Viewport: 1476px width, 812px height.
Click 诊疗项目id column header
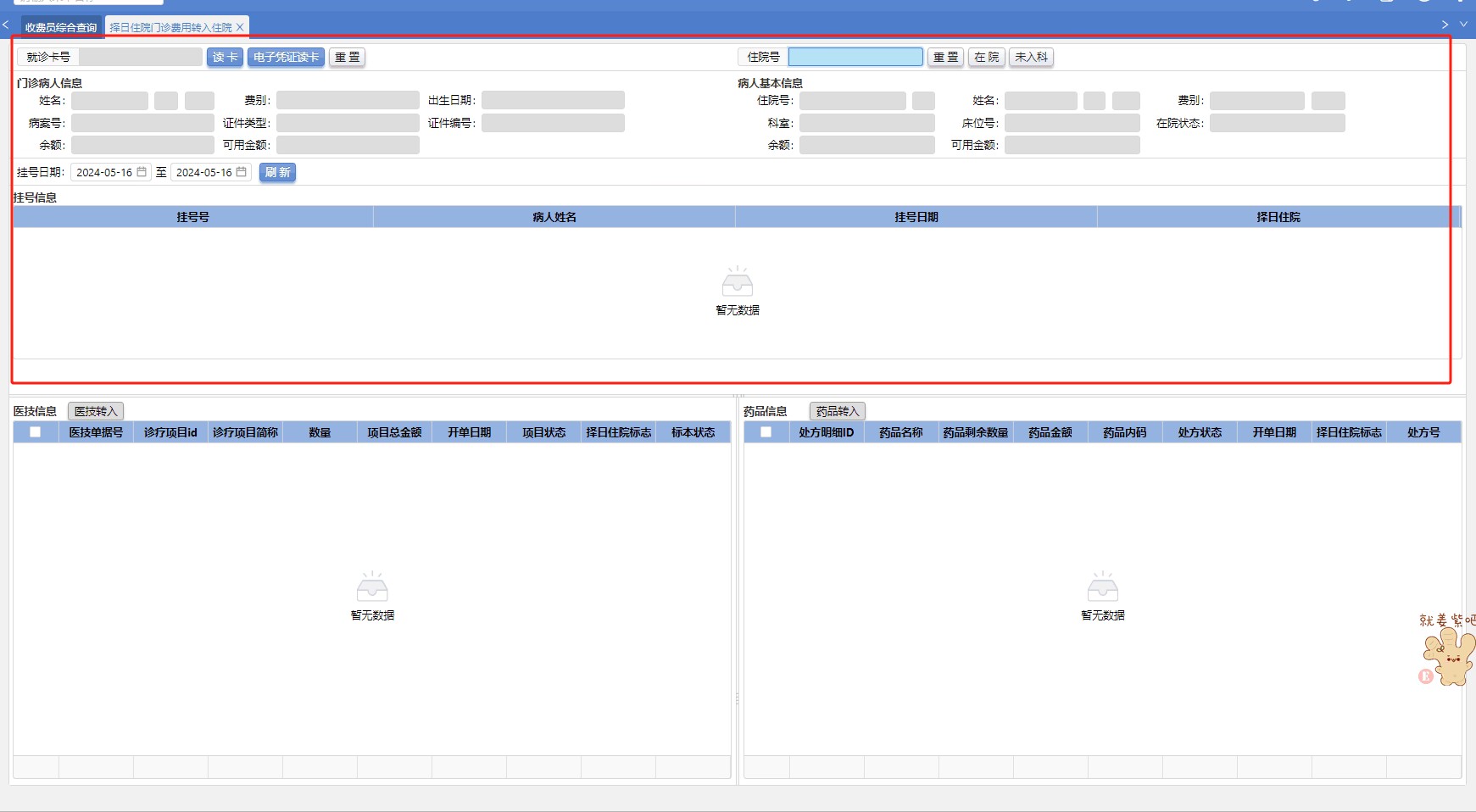170,432
